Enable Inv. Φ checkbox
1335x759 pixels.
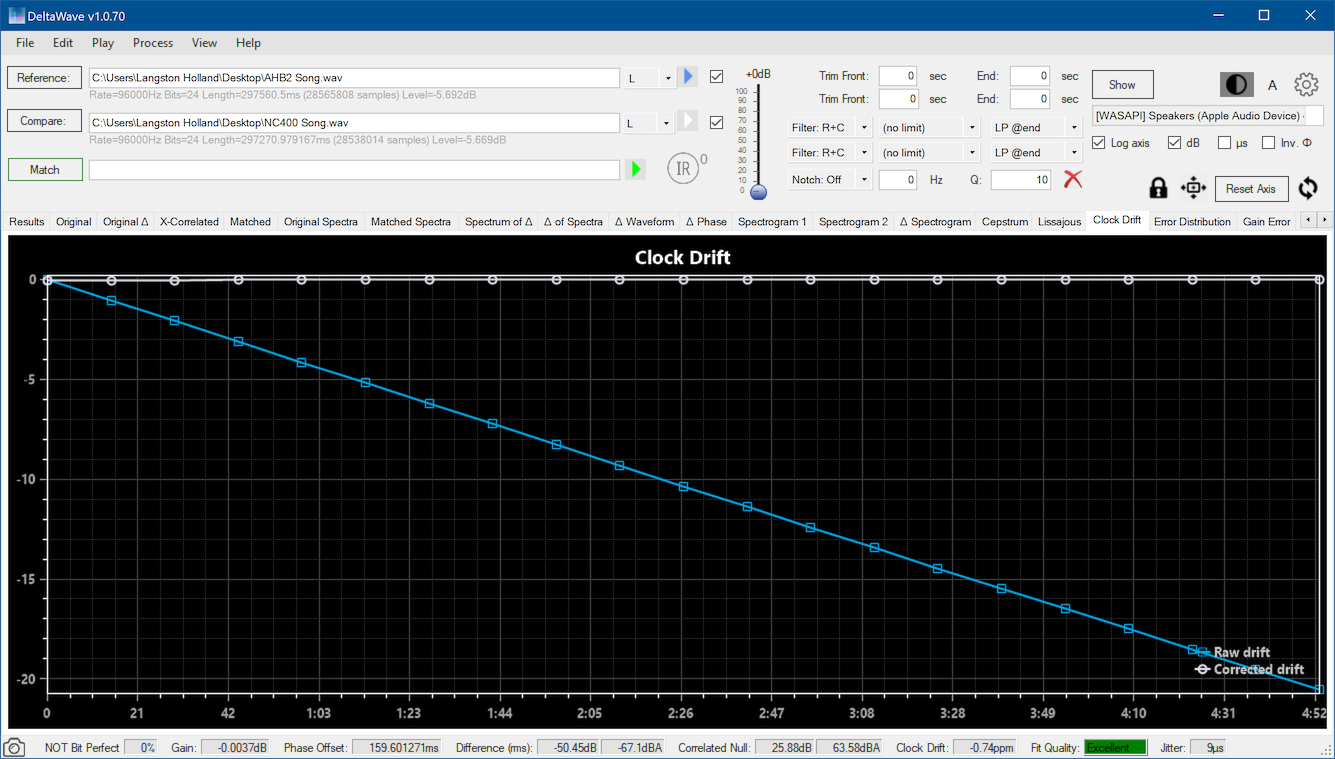(1269, 143)
